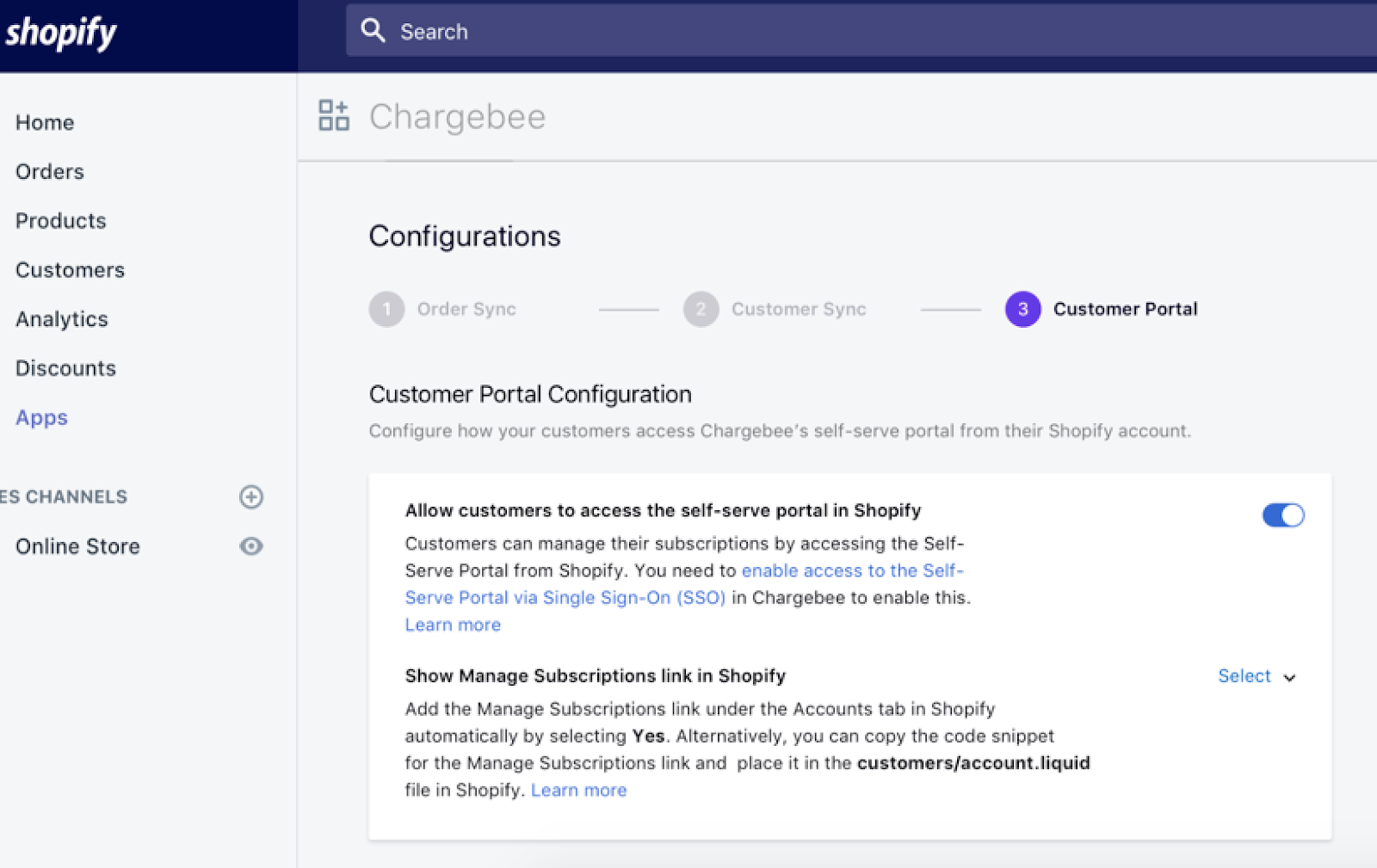1377x868 pixels.
Task: Toggle self-serve portal access switch
Action: pyautogui.click(x=1282, y=515)
